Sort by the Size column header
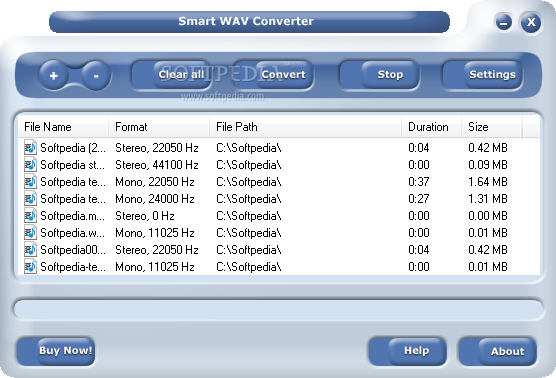 [492, 127]
